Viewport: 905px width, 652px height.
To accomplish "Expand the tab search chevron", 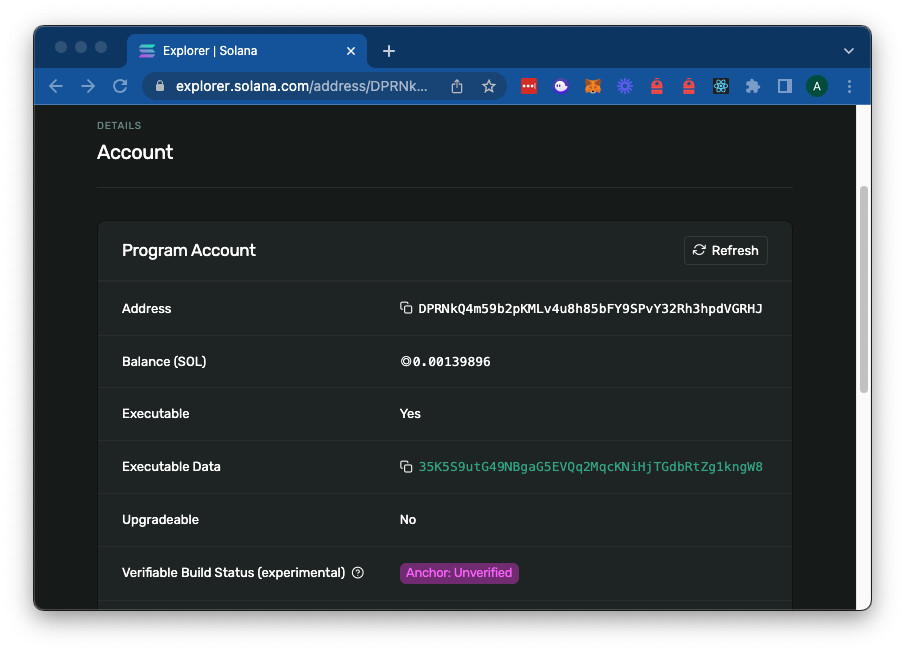I will (848, 51).
